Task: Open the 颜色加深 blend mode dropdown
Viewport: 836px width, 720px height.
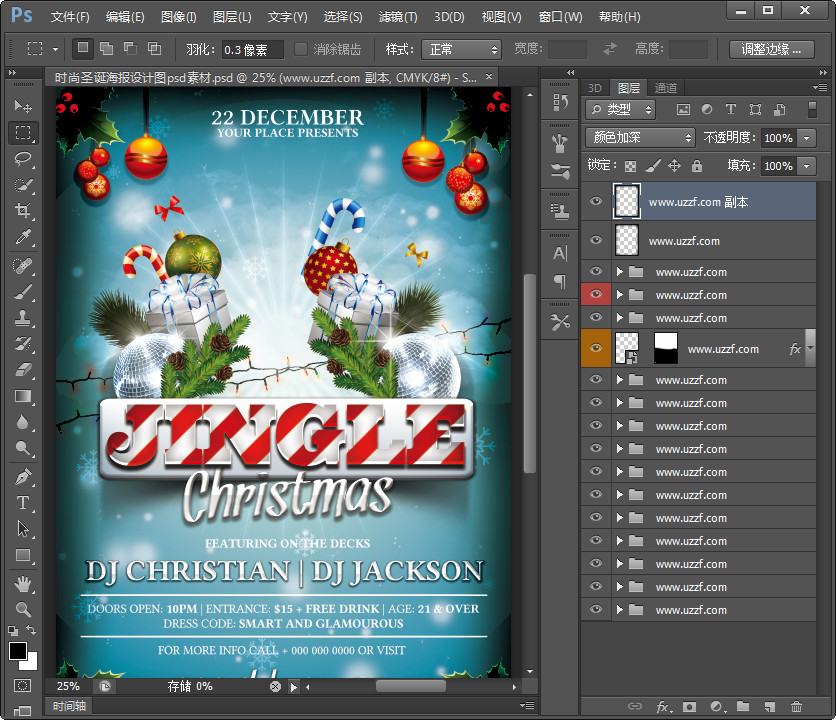Action: pyautogui.click(x=640, y=138)
